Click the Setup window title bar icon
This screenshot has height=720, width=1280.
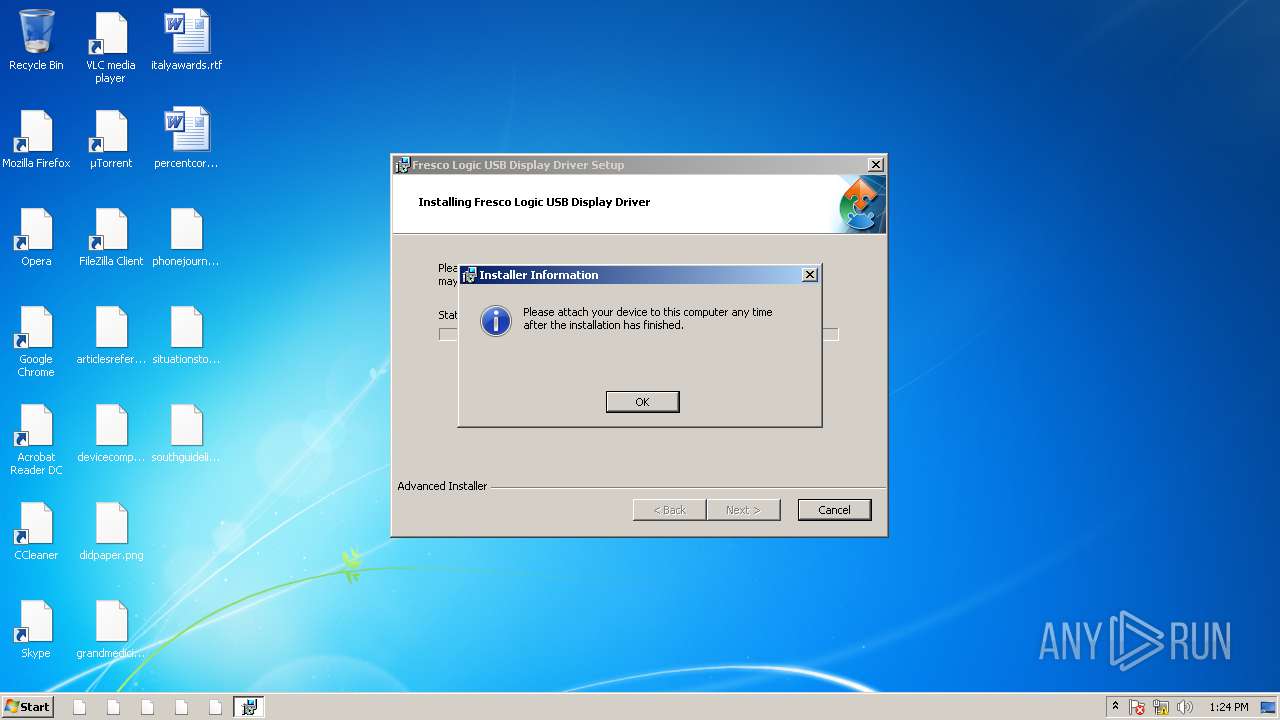(x=402, y=165)
